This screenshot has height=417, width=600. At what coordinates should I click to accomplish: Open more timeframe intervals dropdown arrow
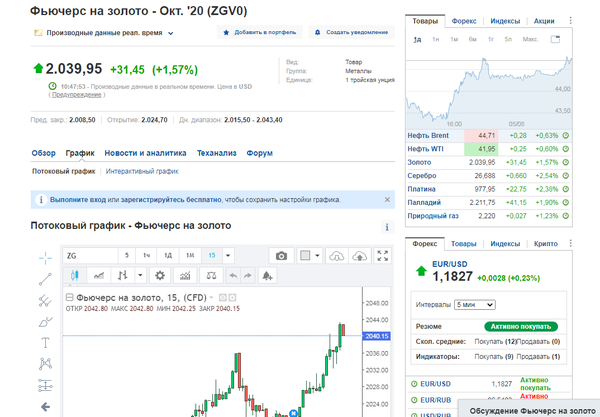(x=228, y=256)
